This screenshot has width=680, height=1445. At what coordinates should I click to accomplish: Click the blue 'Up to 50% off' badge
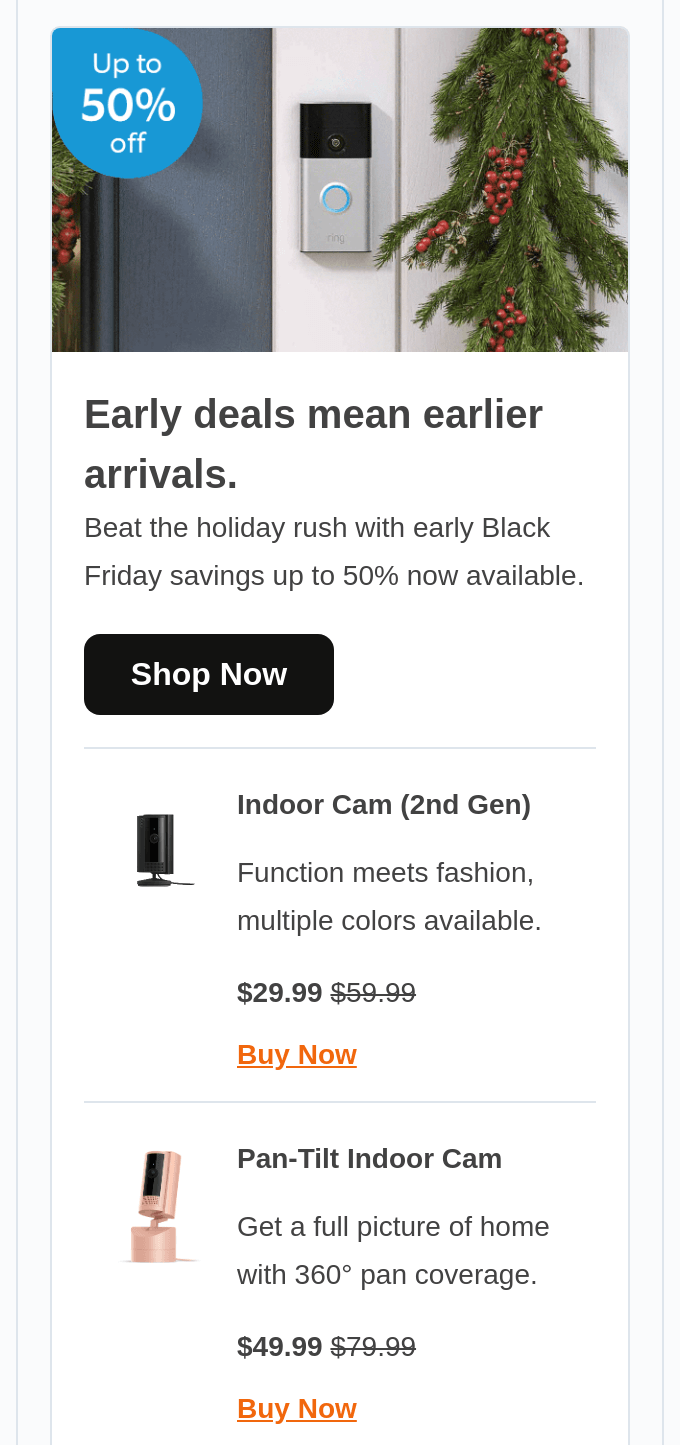128,102
